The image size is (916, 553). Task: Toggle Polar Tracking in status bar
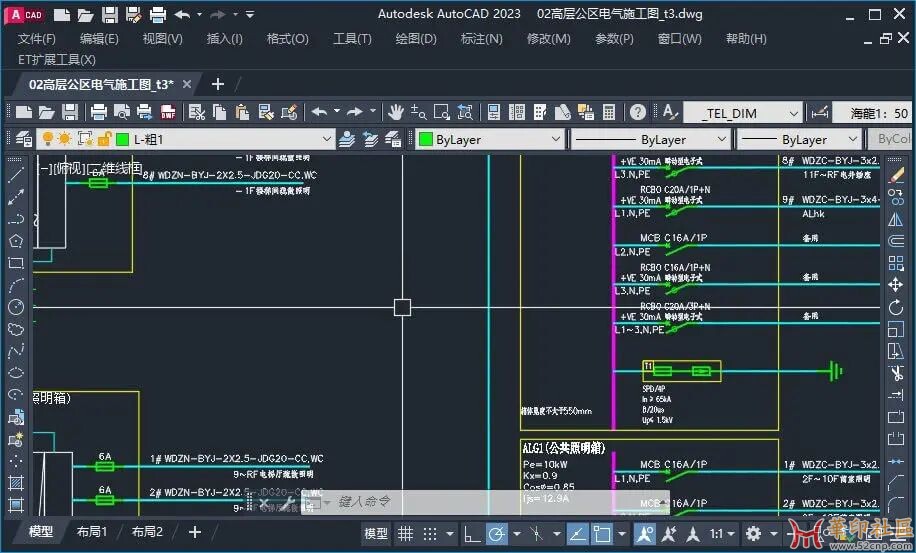(x=497, y=533)
